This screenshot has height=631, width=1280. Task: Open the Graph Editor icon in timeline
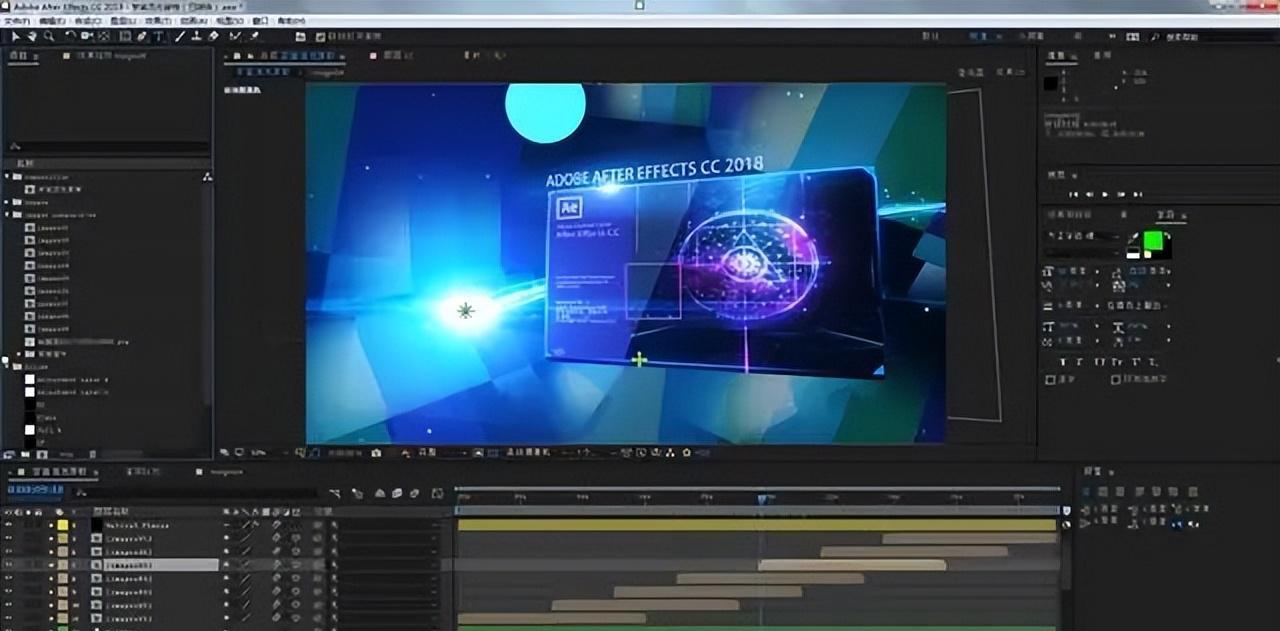(437, 493)
